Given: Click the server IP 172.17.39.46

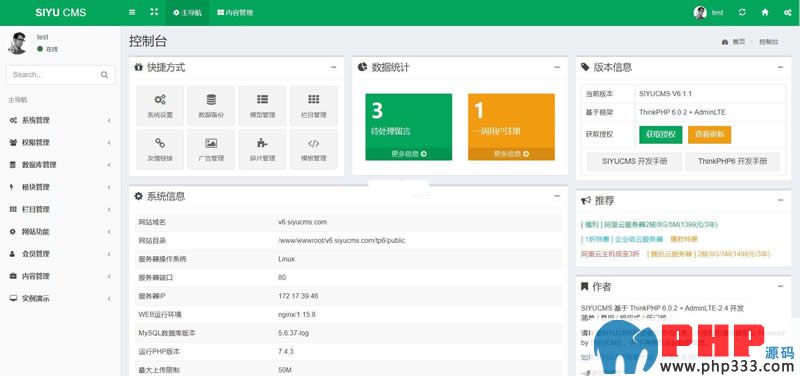Looking at the screenshot, I should pyautogui.click(x=298, y=296).
